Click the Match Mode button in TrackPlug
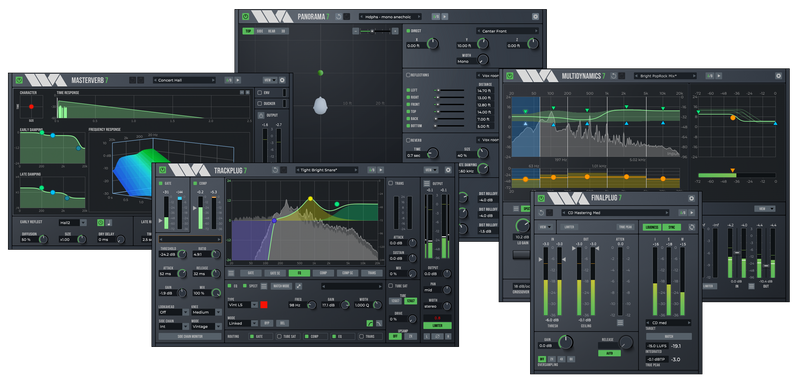 coord(282,287)
